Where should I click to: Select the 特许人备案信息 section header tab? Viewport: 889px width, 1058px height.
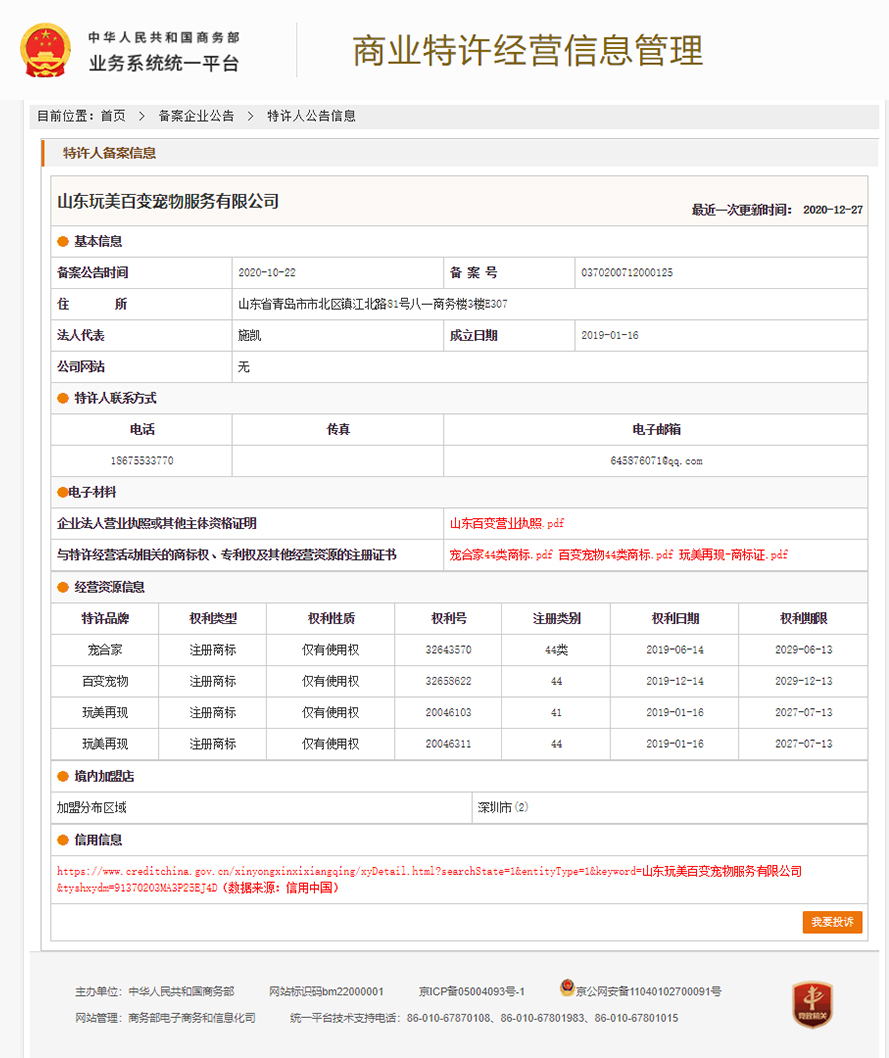[109, 153]
